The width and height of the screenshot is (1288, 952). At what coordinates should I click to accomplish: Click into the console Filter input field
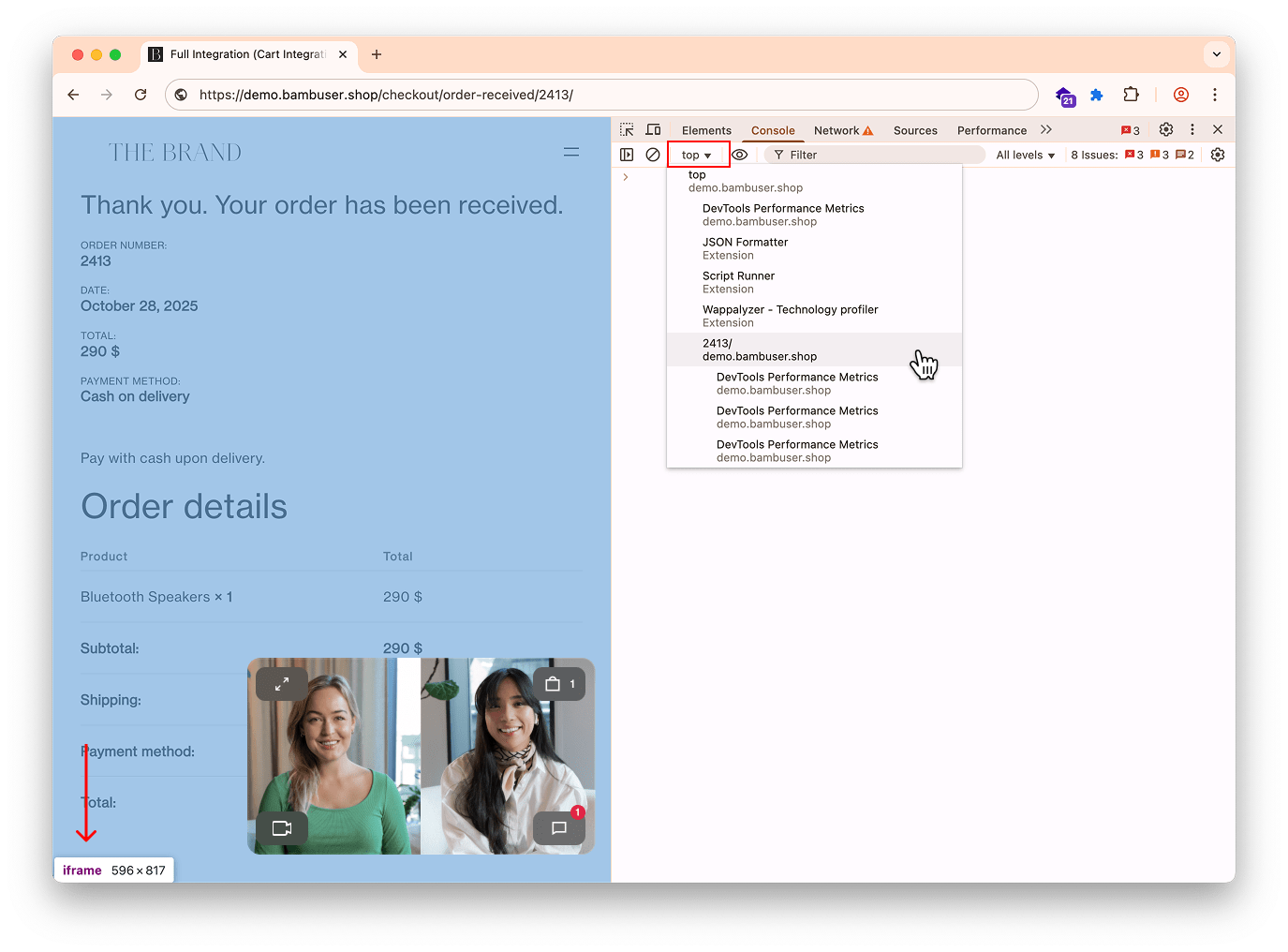pyautogui.click(x=871, y=154)
